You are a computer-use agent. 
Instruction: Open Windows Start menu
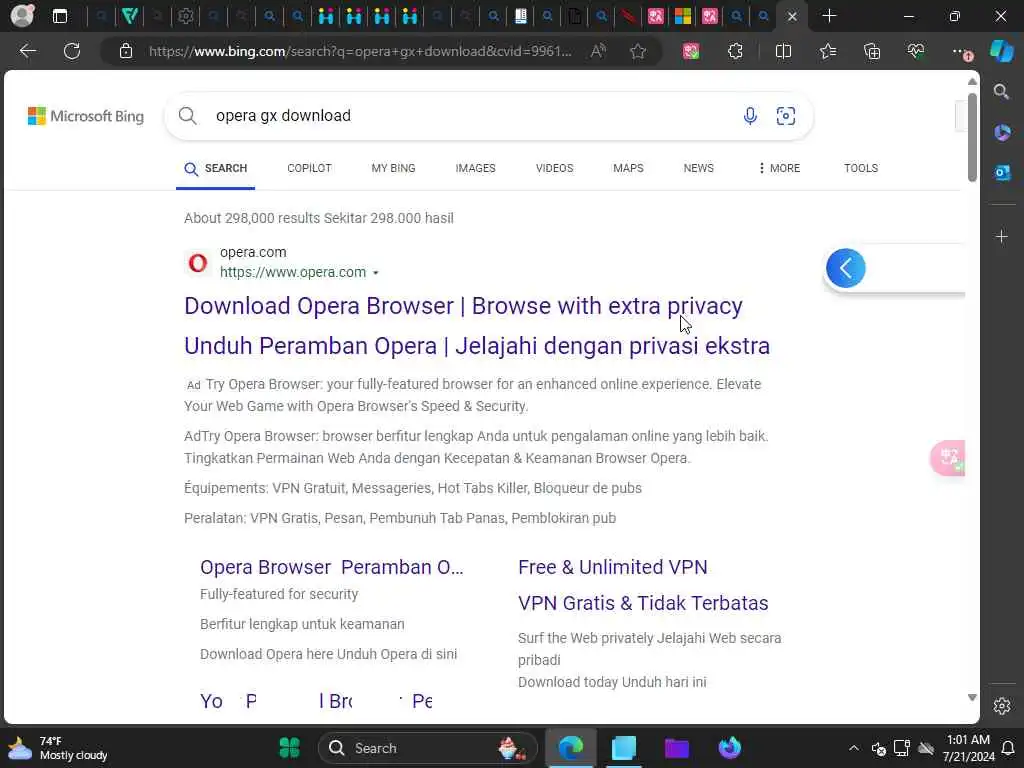pyautogui.click(x=289, y=748)
